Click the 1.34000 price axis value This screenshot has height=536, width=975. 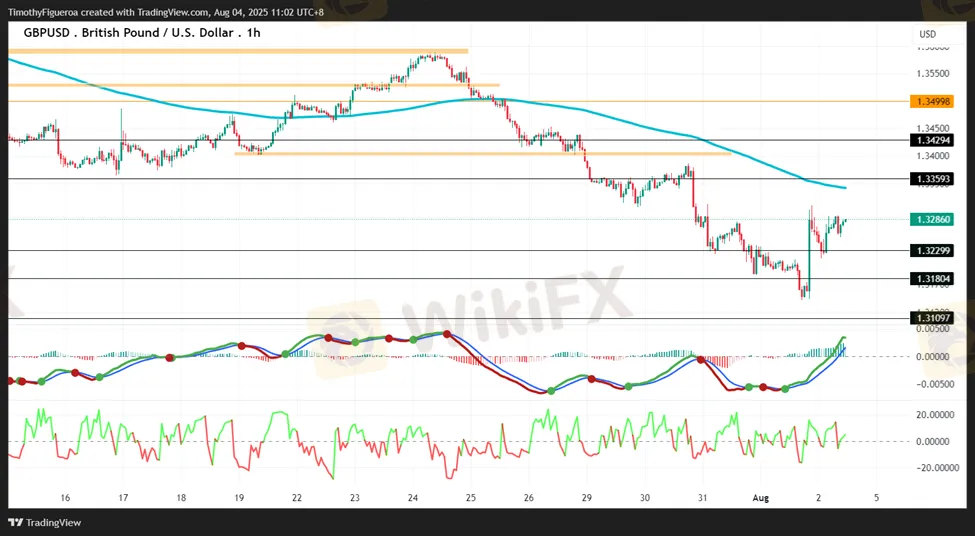point(933,155)
